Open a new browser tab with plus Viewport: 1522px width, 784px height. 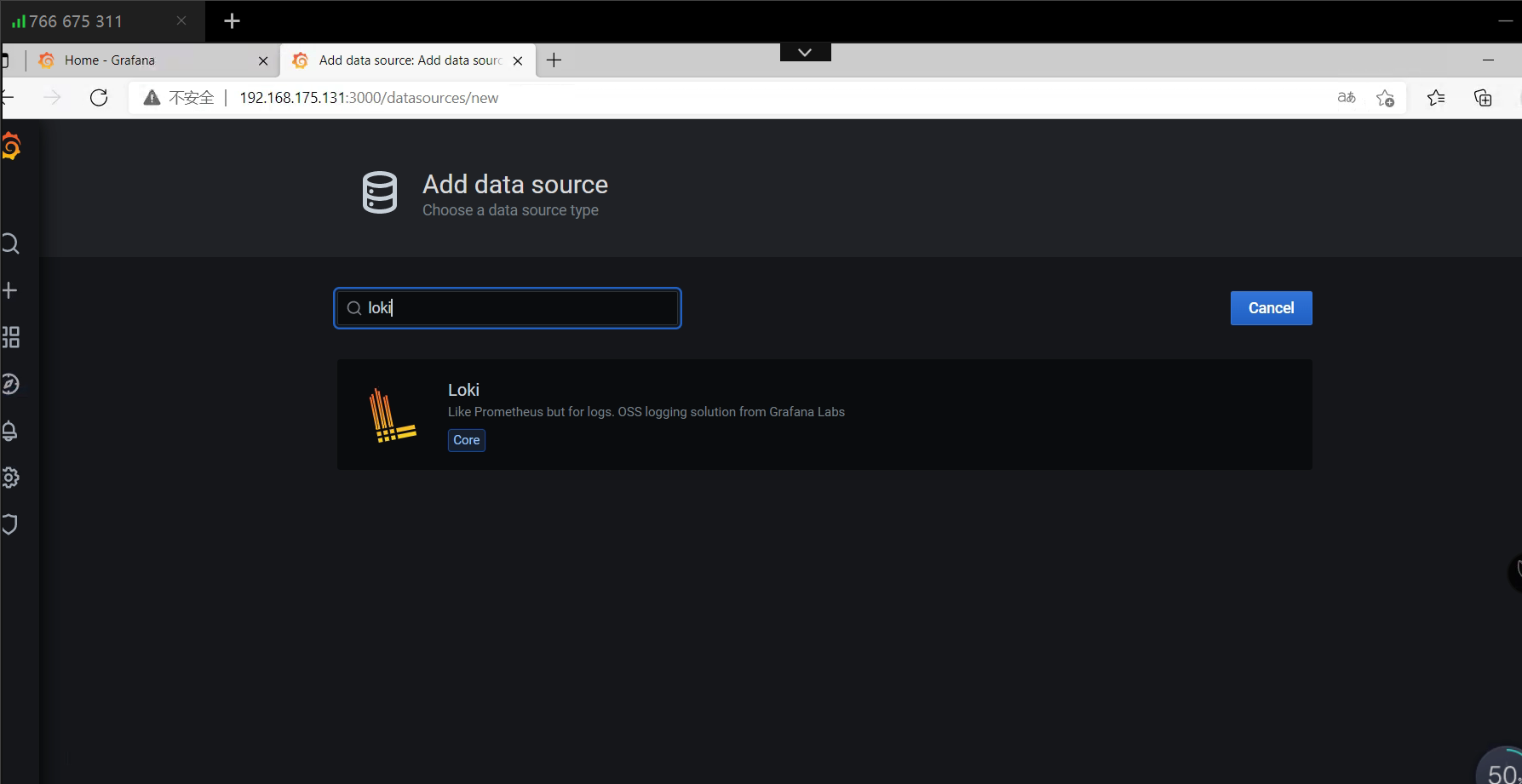click(554, 60)
